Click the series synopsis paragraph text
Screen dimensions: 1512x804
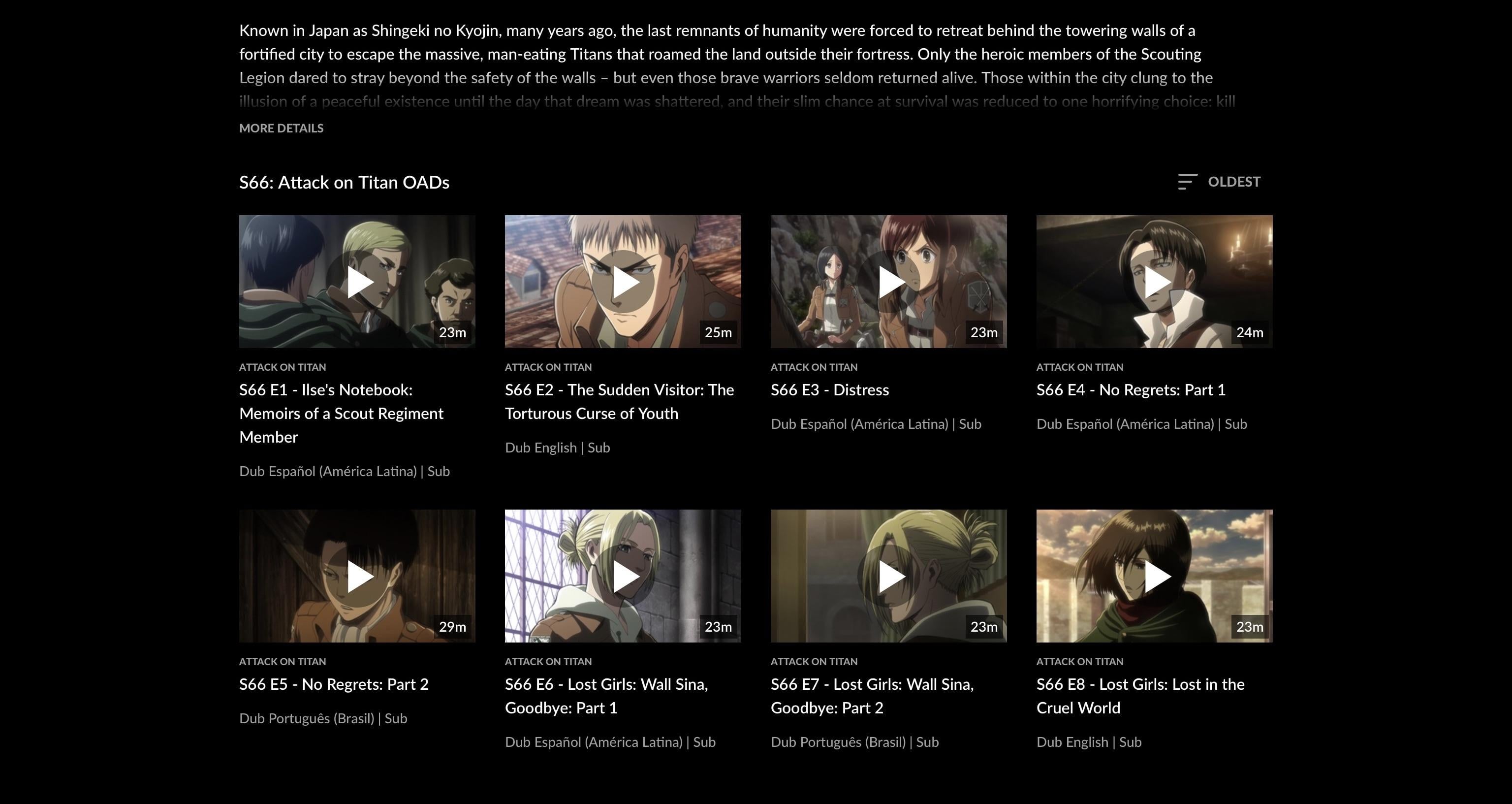(737, 66)
